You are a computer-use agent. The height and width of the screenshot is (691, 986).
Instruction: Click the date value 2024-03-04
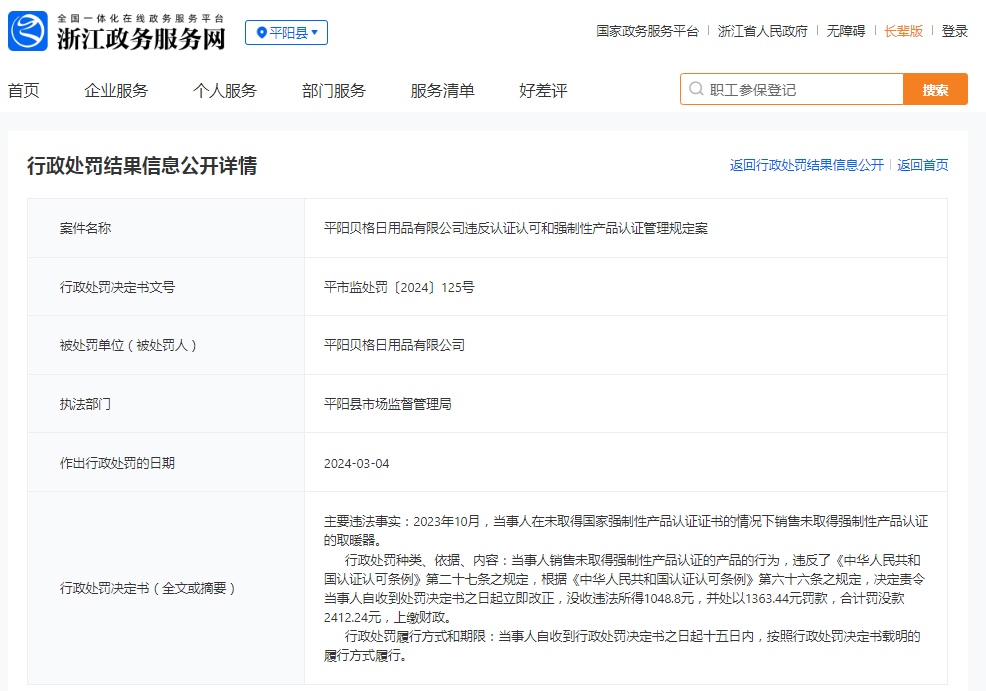click(357, 463)
